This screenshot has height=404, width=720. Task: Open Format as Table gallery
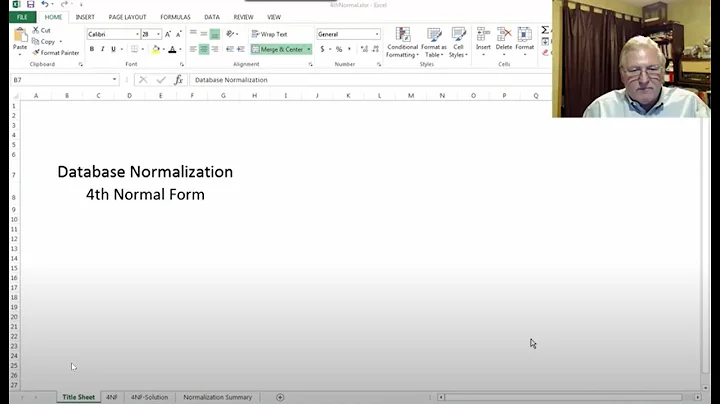433,42
